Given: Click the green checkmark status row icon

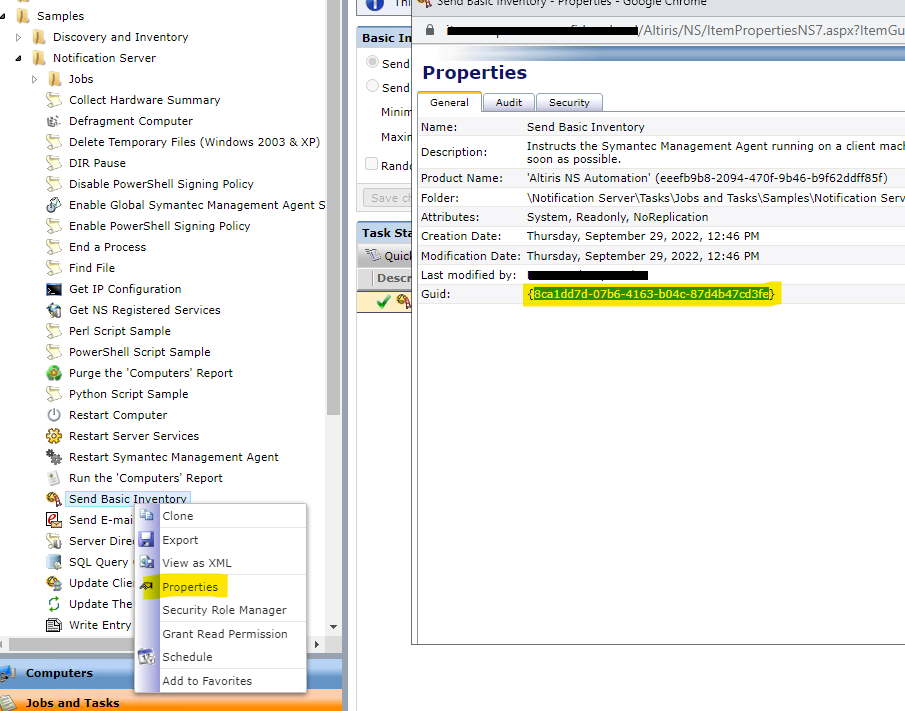Looking at the screenshot, I should pyautogui.click(x=383, y=302).
